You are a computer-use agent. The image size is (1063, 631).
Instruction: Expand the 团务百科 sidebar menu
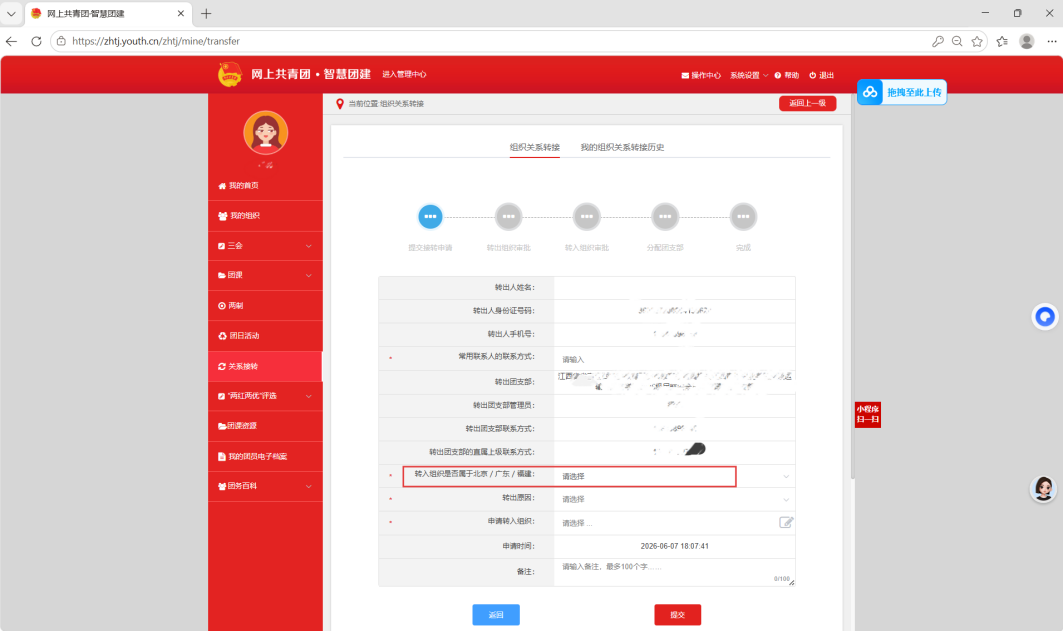[265, 487]
